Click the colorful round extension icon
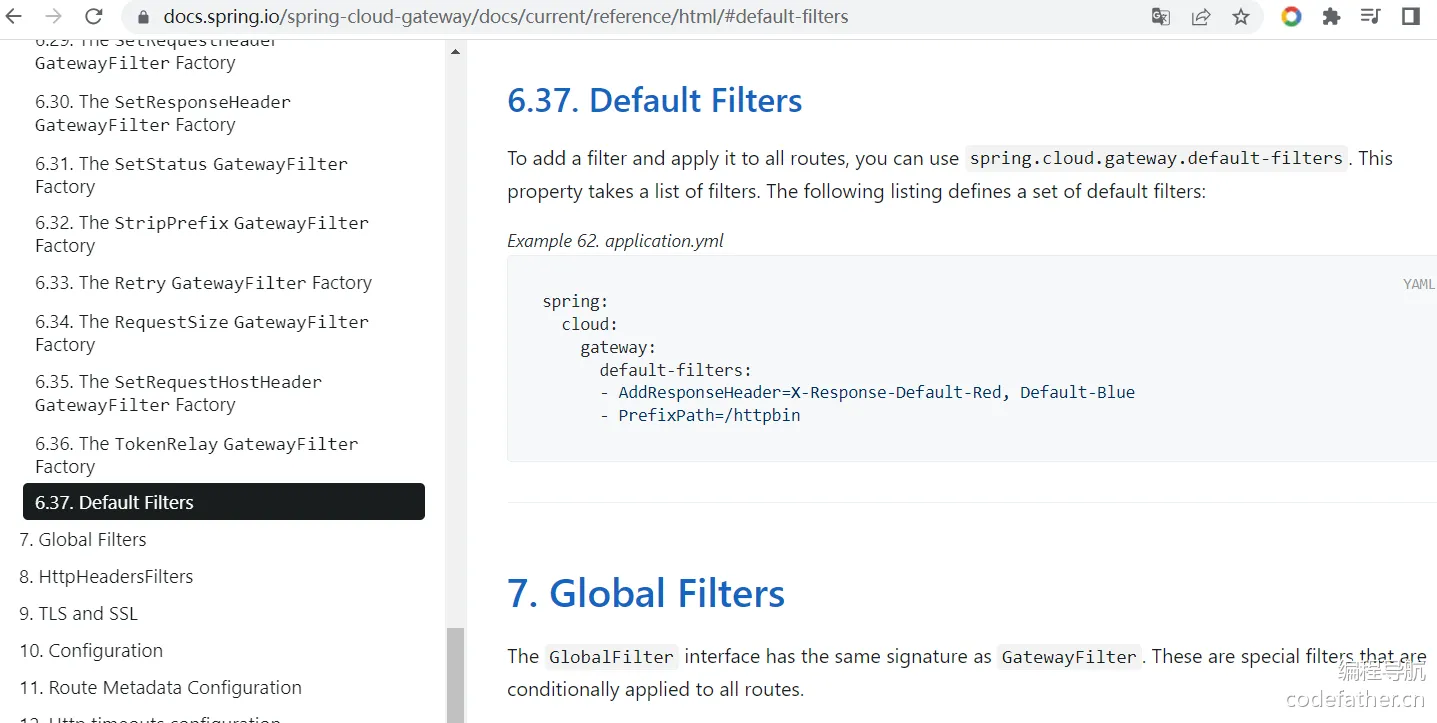This screenshot has height=723, width=1437. 1292,17
